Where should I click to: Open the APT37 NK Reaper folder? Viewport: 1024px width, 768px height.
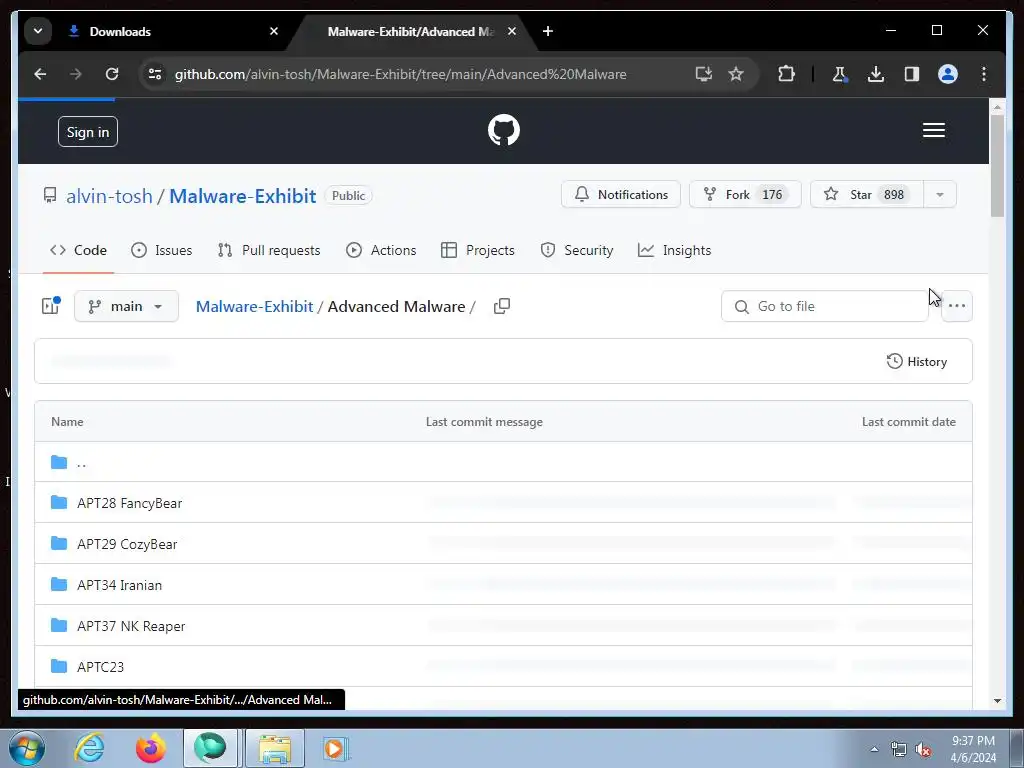[131, 626]
